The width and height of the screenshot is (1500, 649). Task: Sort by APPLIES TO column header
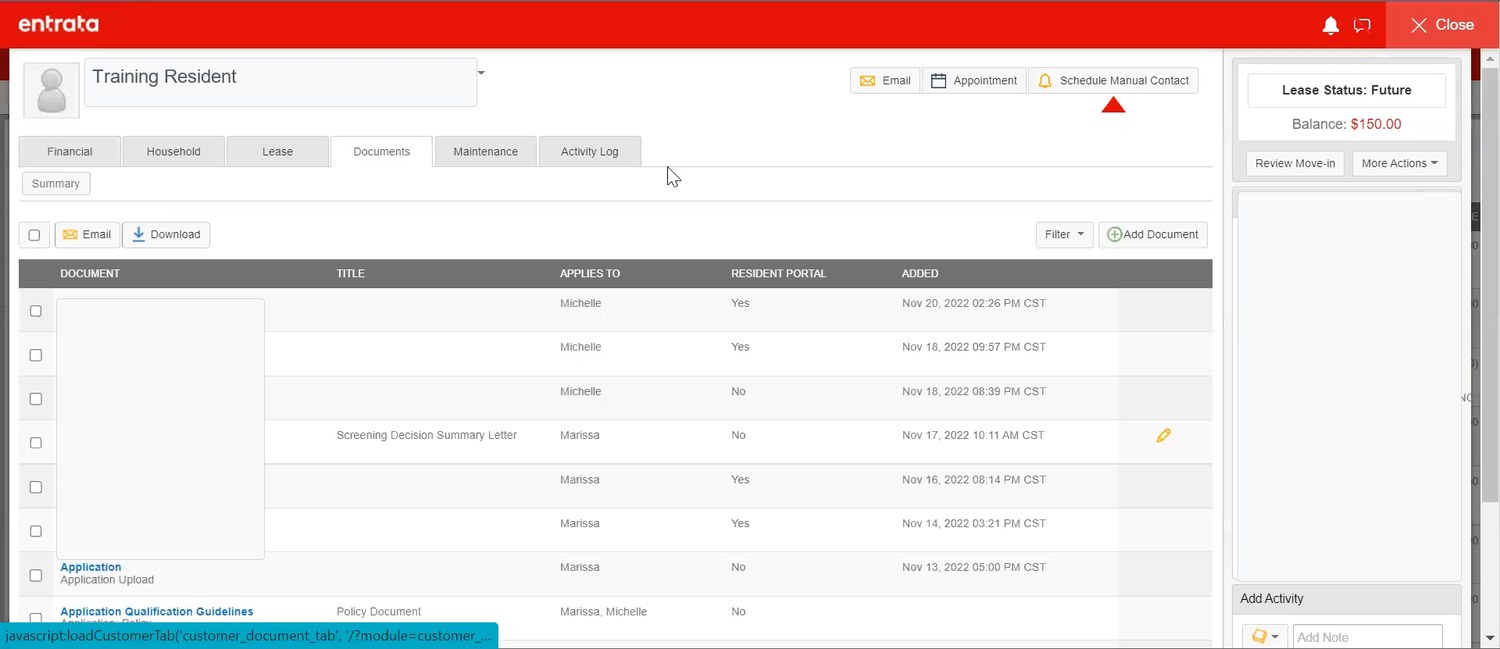tap(590, 273)
